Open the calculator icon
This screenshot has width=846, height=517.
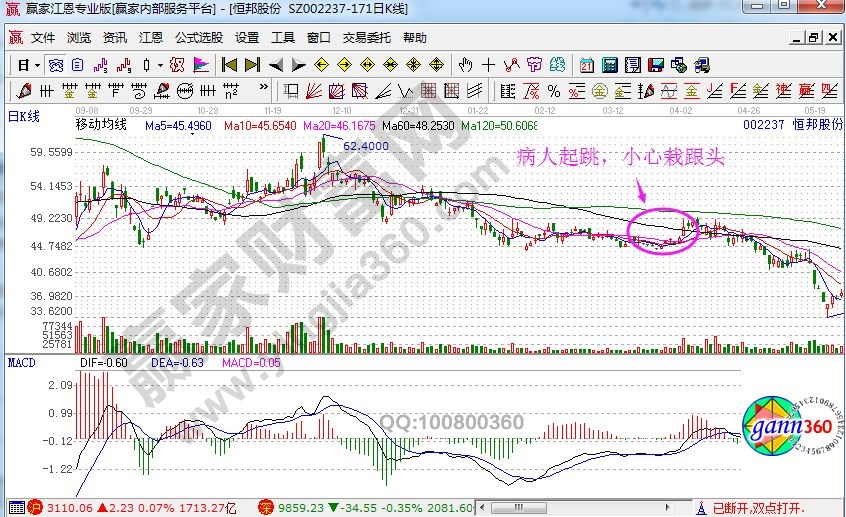tap(610, 65)
